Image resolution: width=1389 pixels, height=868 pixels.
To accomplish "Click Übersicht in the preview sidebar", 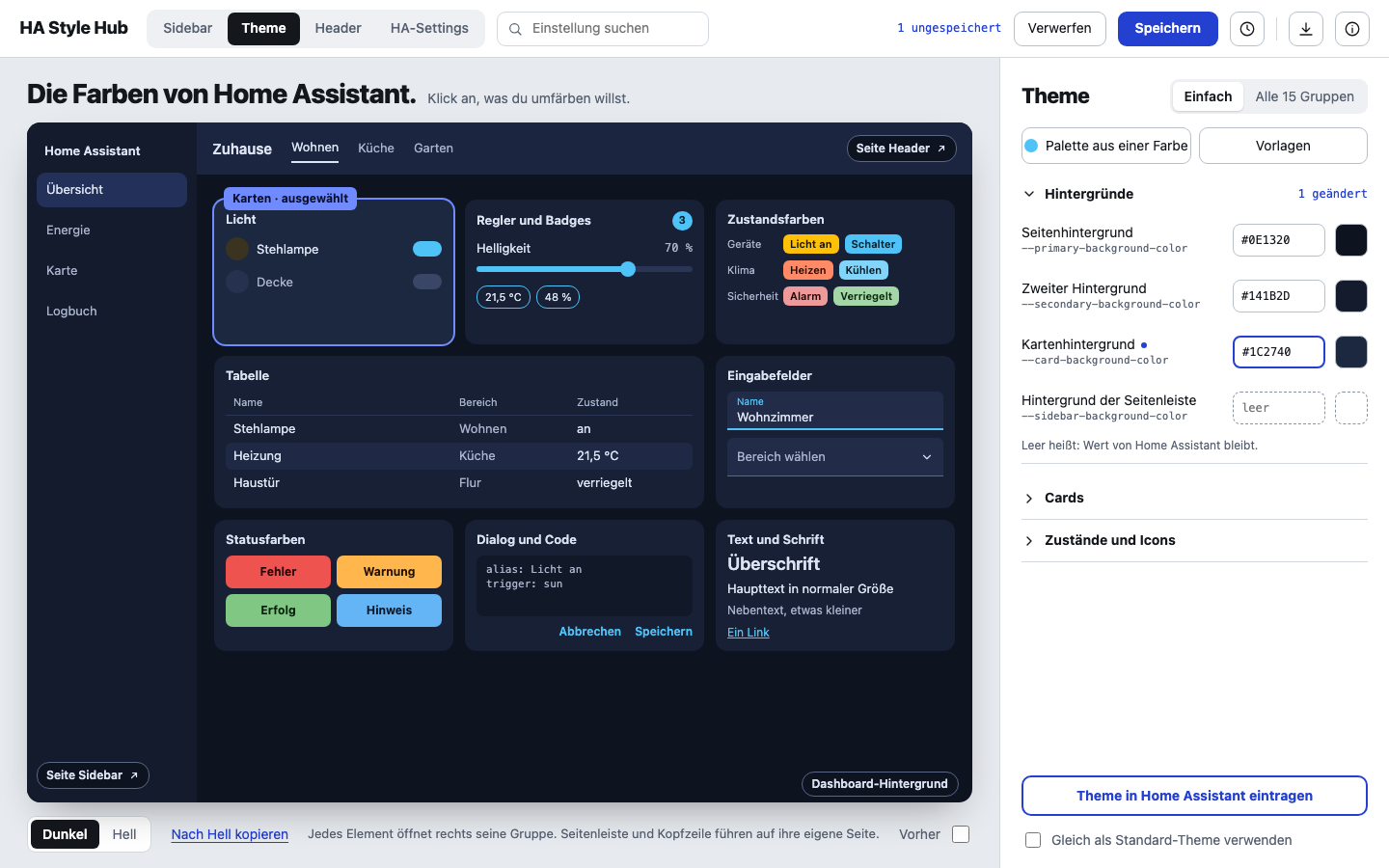I will pos(112,190).
